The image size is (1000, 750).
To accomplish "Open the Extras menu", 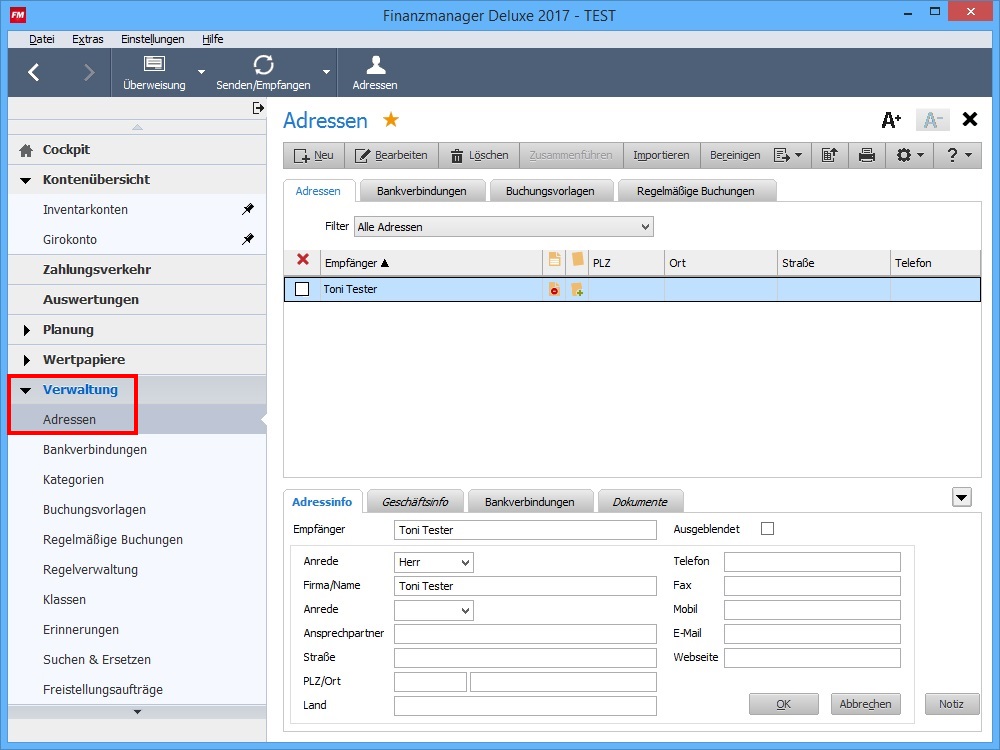I will click(87, 39).
